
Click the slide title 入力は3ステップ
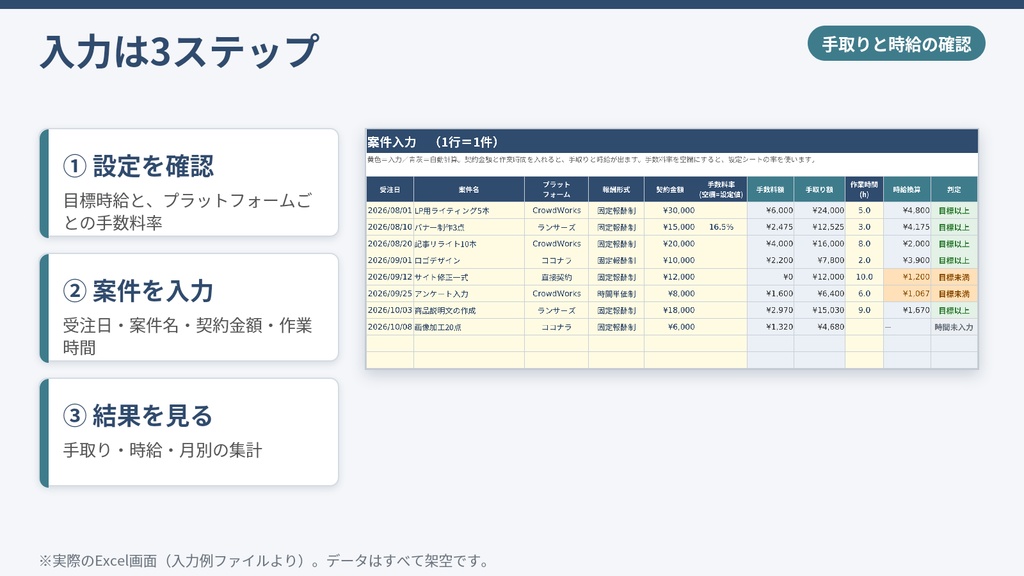pyautogui.click(x=180, y=52)
